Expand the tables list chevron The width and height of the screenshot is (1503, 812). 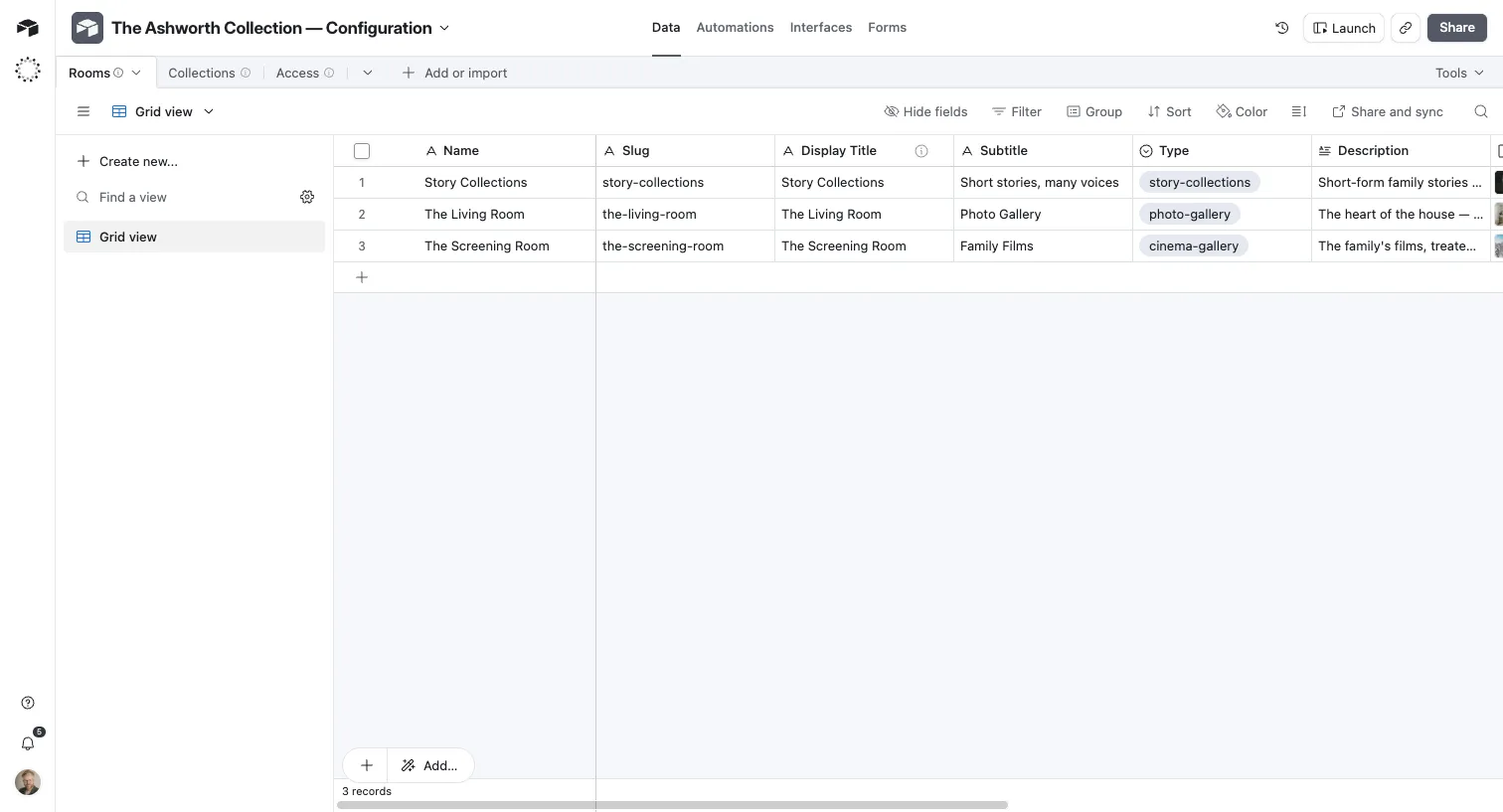point(368,73)
